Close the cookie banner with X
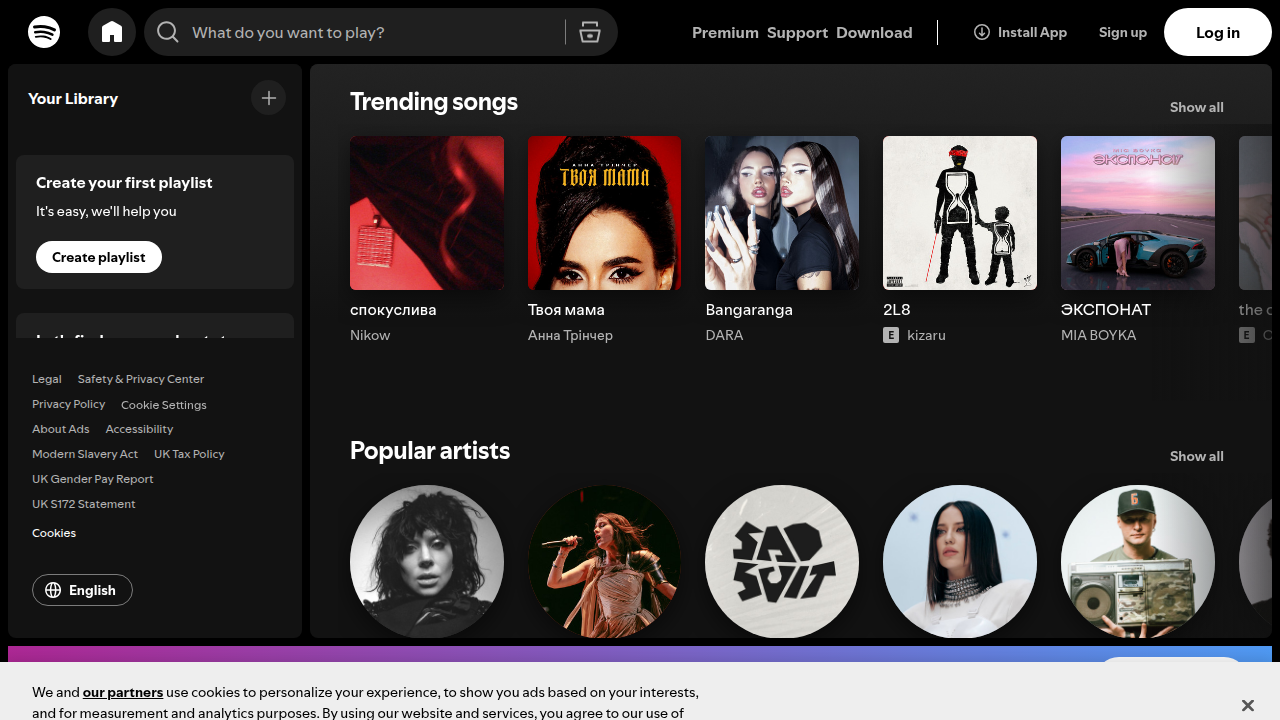The height and width of the screenshot is (720, 1280). pos(1247,705)
